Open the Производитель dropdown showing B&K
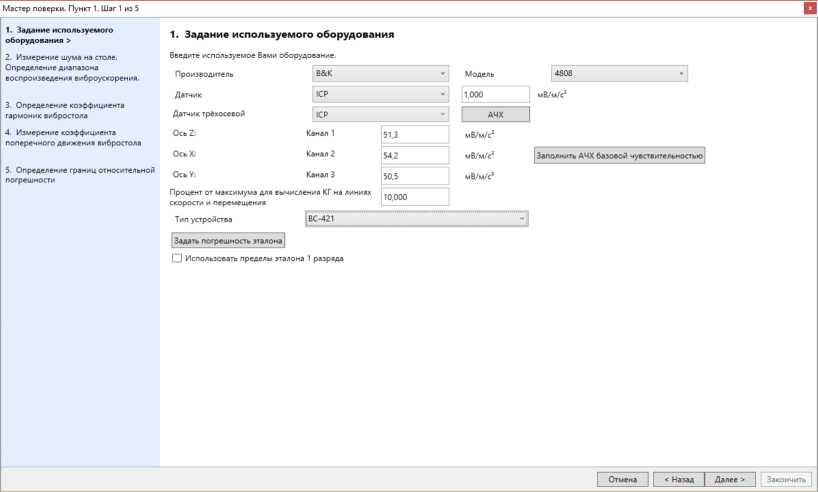 point(380,74)
